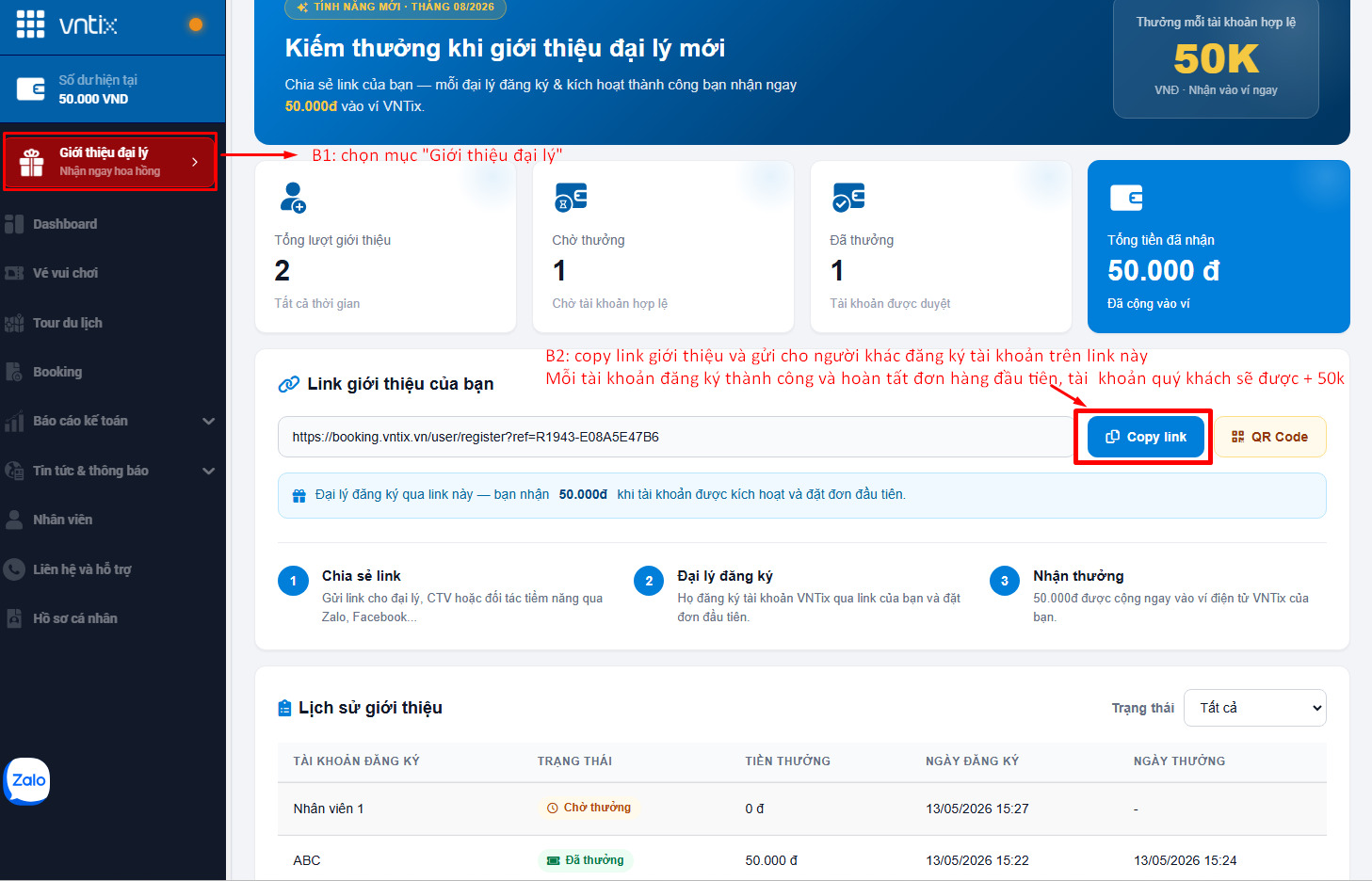Click the vntix logo
The image size is (1372, 881).
tap(89, 25)
